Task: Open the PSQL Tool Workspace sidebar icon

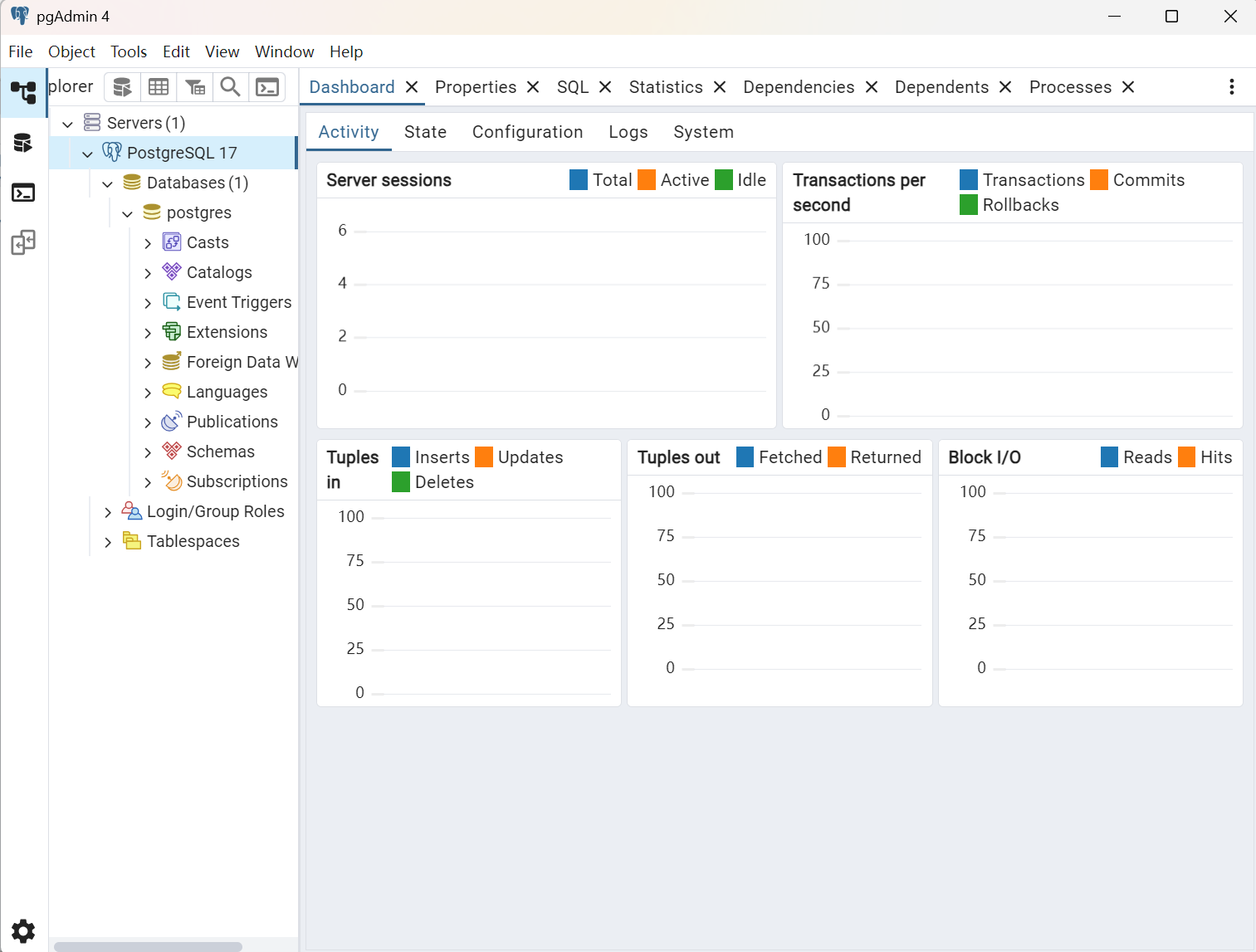Action: click(23, 193)
